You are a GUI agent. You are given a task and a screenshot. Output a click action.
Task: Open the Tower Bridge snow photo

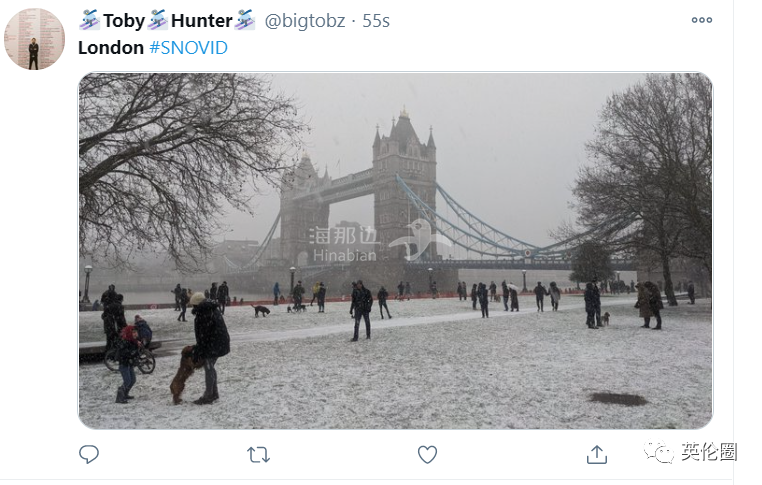pyautogui.click(x=396, y=251)
